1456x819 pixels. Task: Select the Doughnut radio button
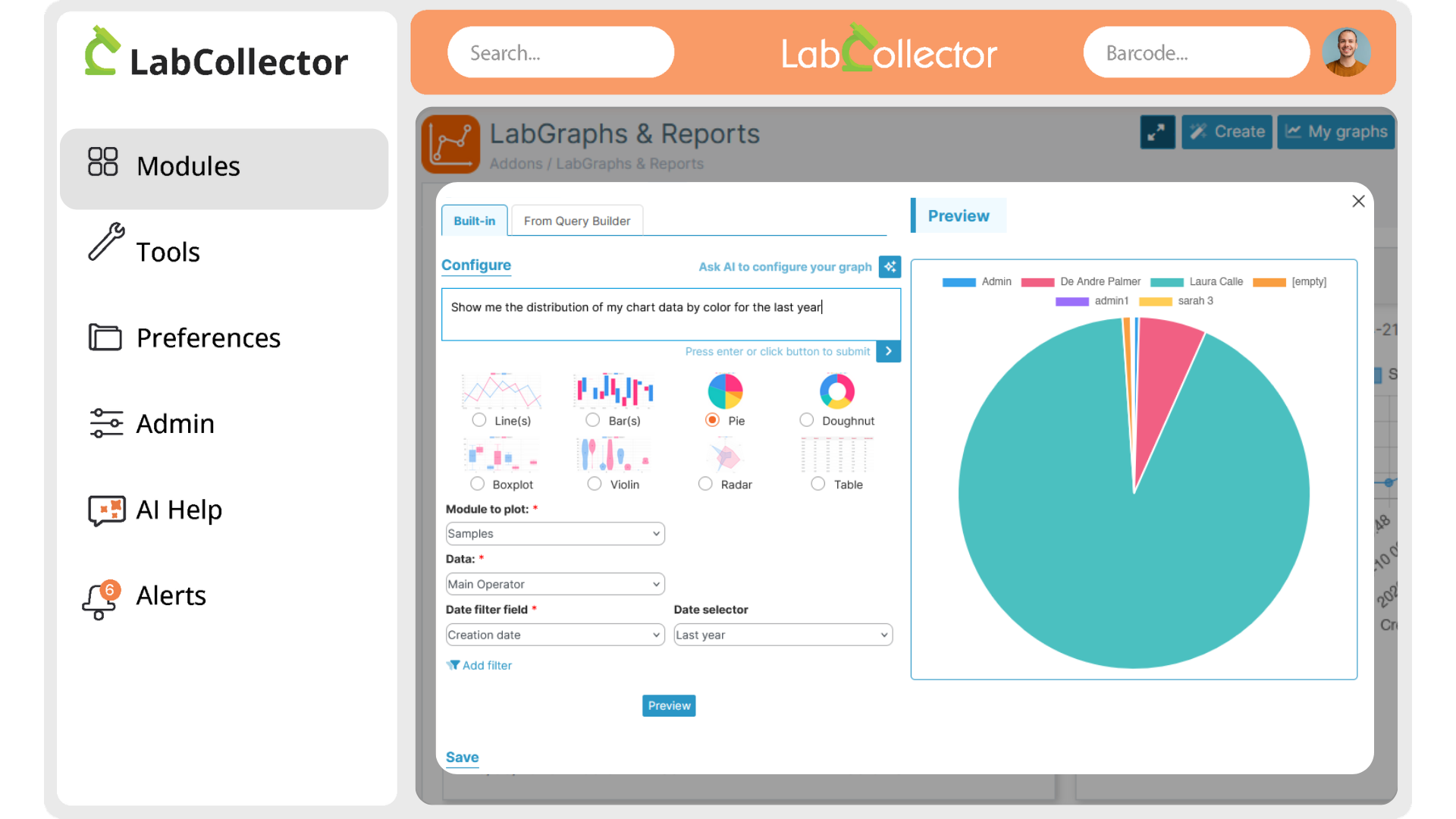[807, 420]
